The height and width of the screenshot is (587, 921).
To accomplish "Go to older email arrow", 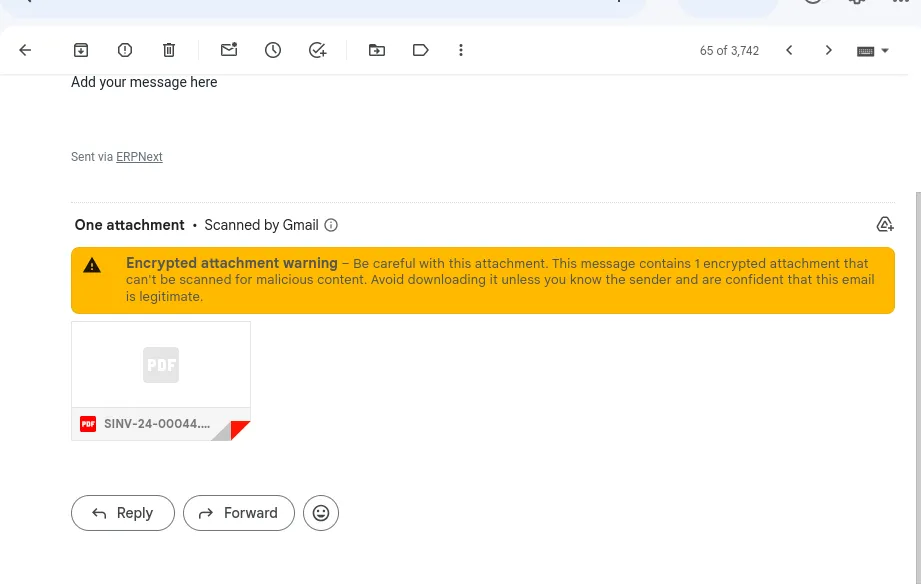I will [829, 51].
